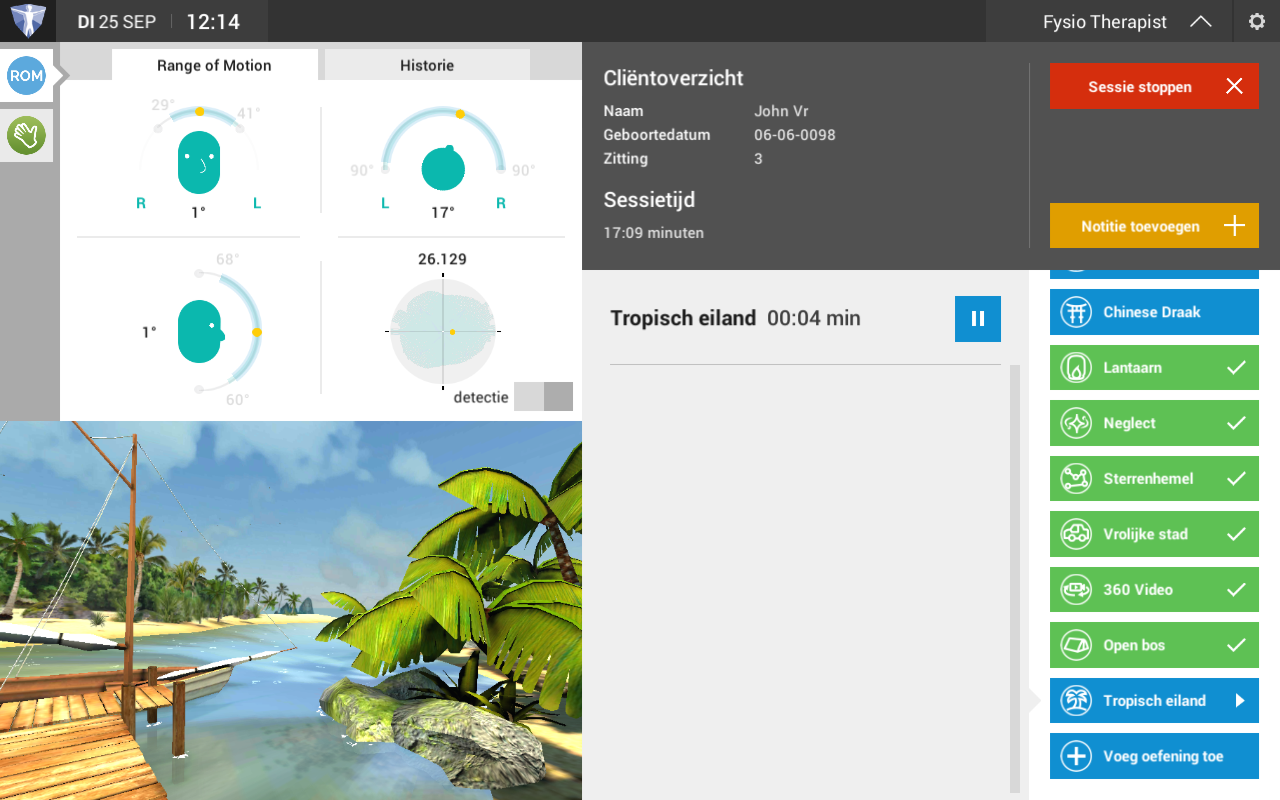This screenshot has width=1280, height=800.
Task: Toggle the Sterrenhemel completed checkmark
Action: tap(1236, 478)
